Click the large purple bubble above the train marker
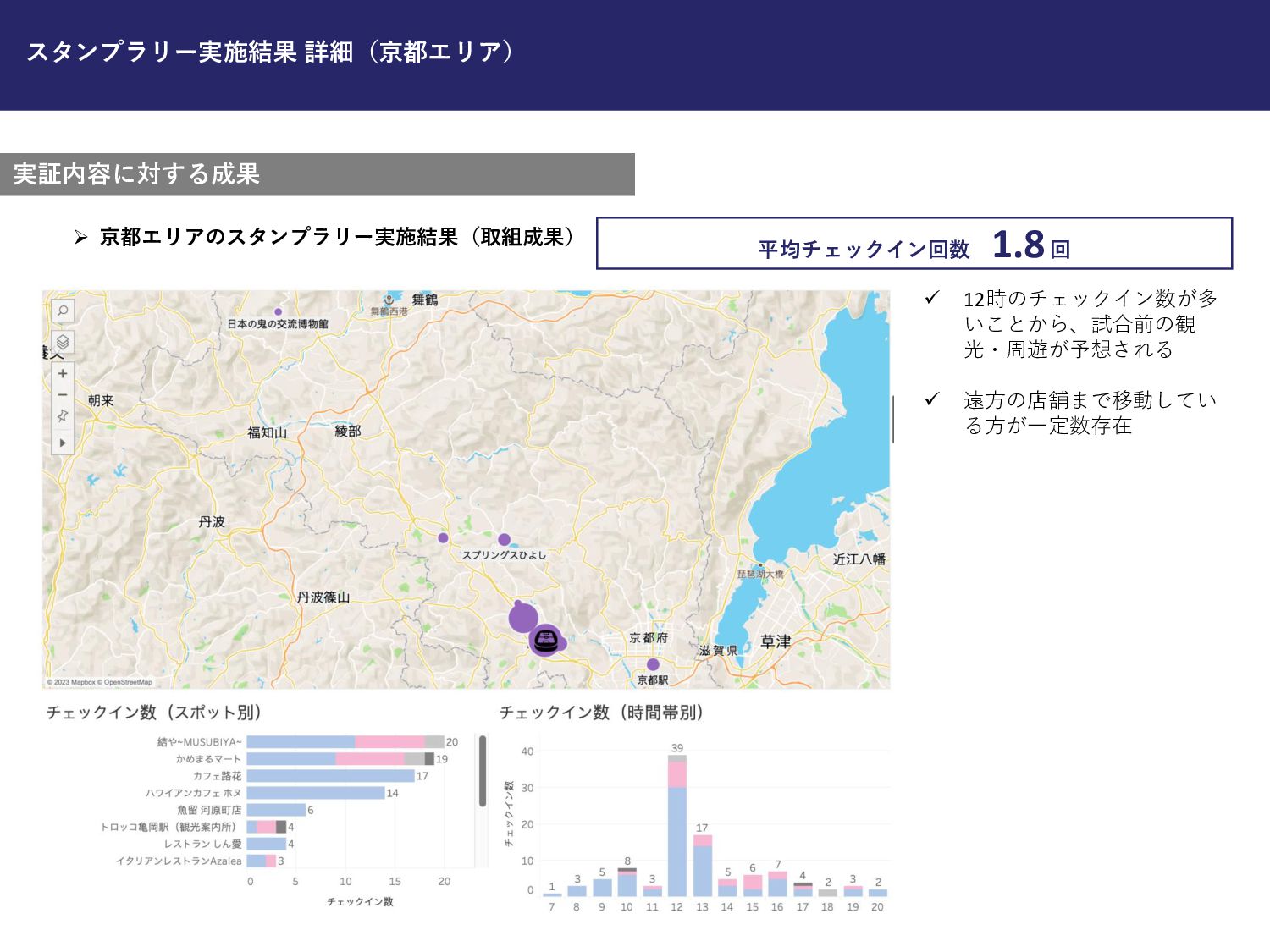 coord(523,619)
